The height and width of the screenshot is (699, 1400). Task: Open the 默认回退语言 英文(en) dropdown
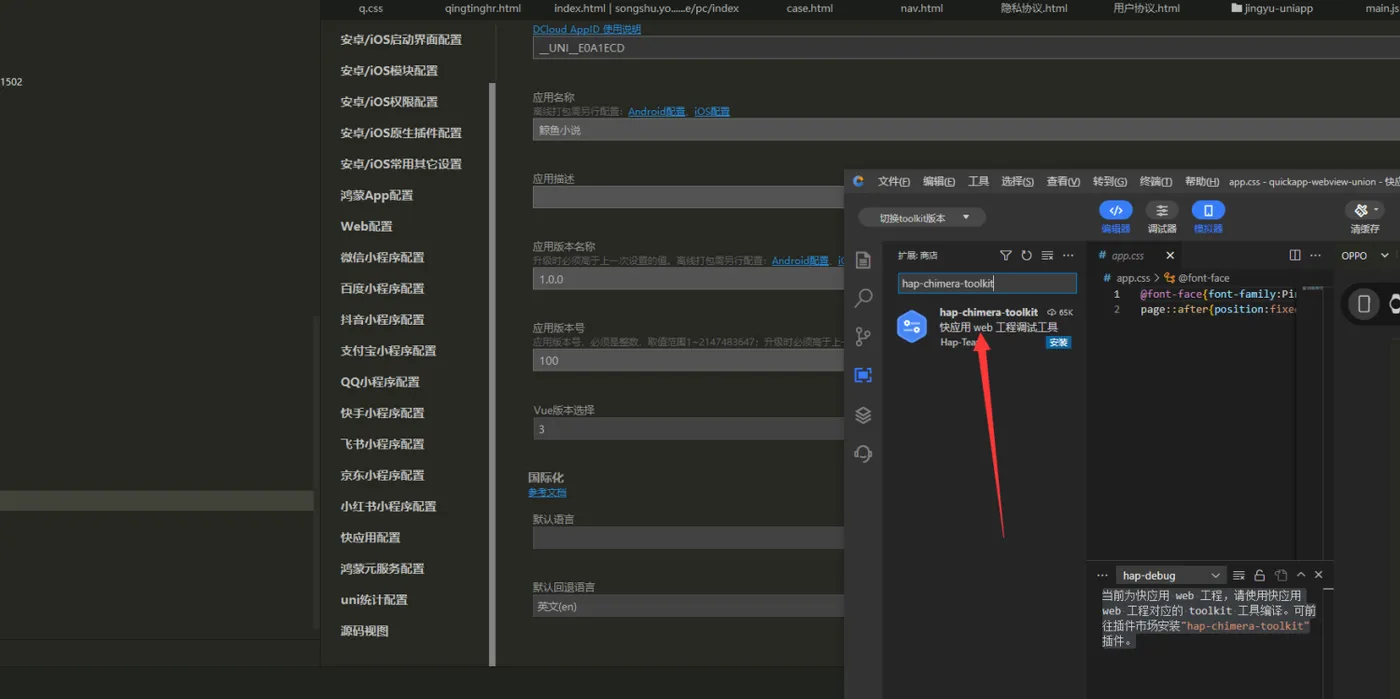[x=688, y=606]
